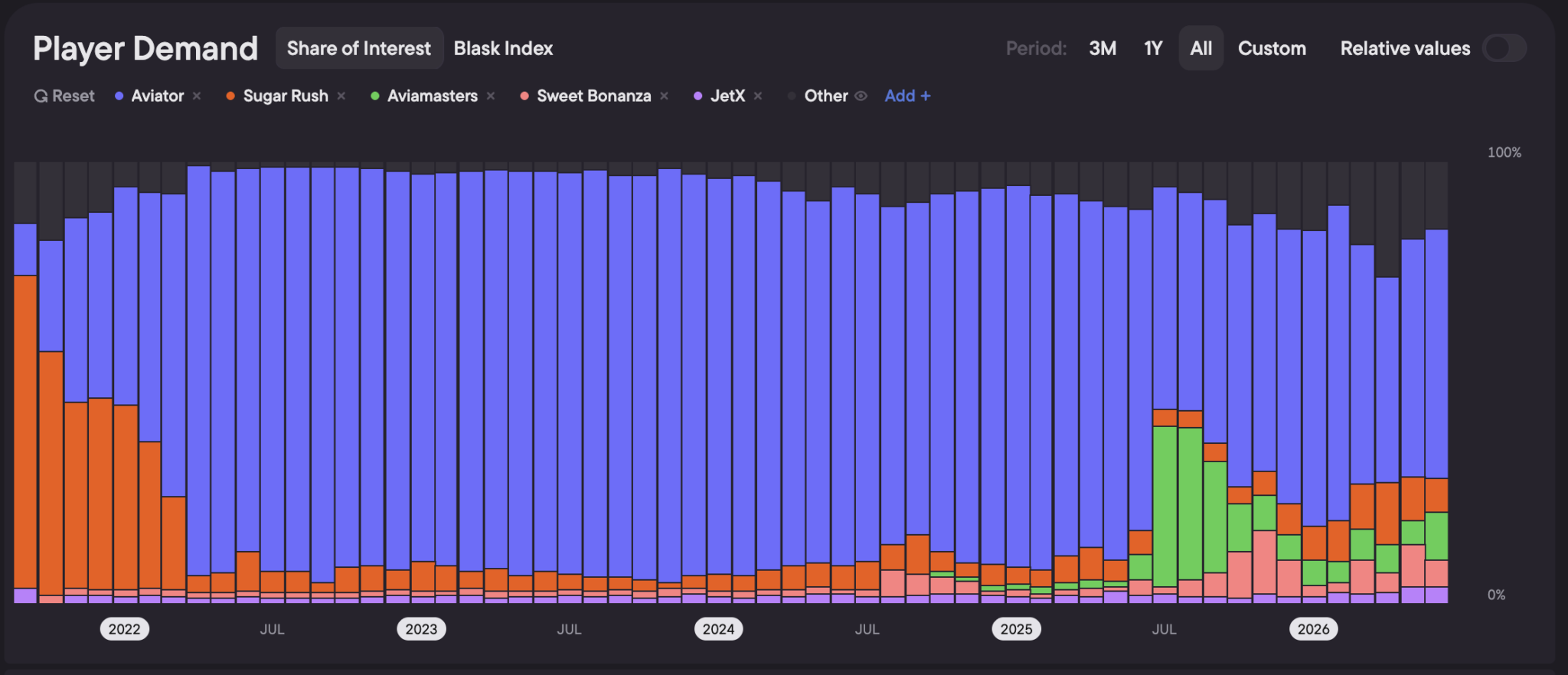Screen dimensions: 1568x675
Task: Enable the Relative values switch
Action: pyautogui.click(x=1504, y=48)
